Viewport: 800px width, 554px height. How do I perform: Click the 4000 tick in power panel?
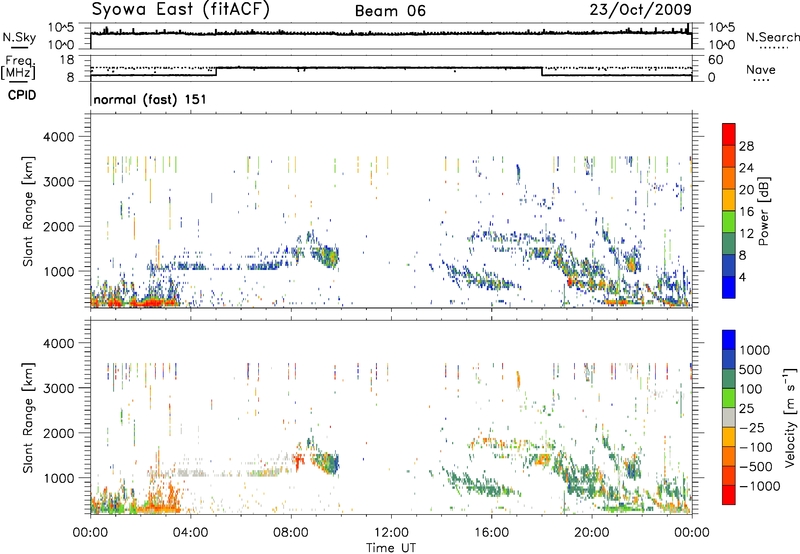58,137
